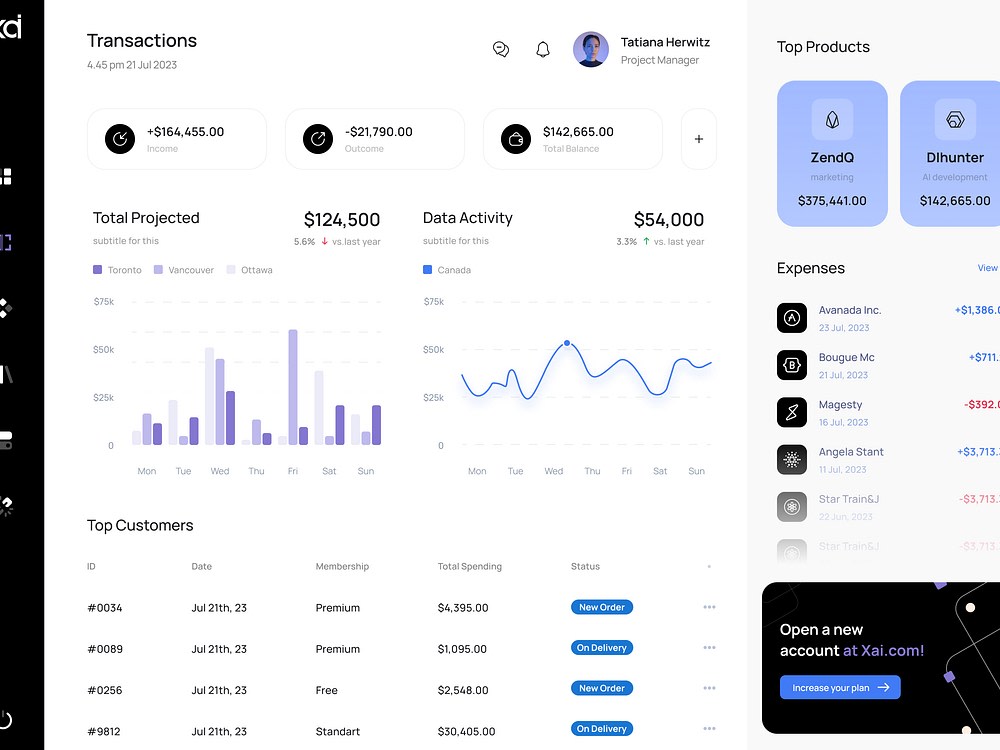The width and height of the screenshot is (1000, 750).
Task: Click the Avanada Inc. logo icon
Action: 792,318
